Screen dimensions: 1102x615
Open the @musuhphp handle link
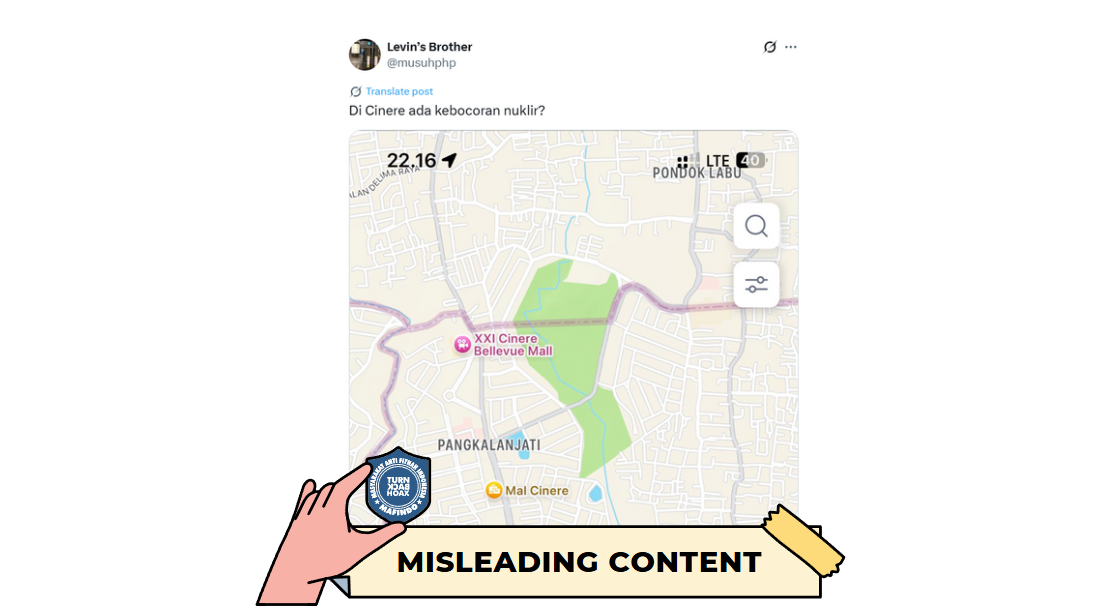click(x=421, y=63)
